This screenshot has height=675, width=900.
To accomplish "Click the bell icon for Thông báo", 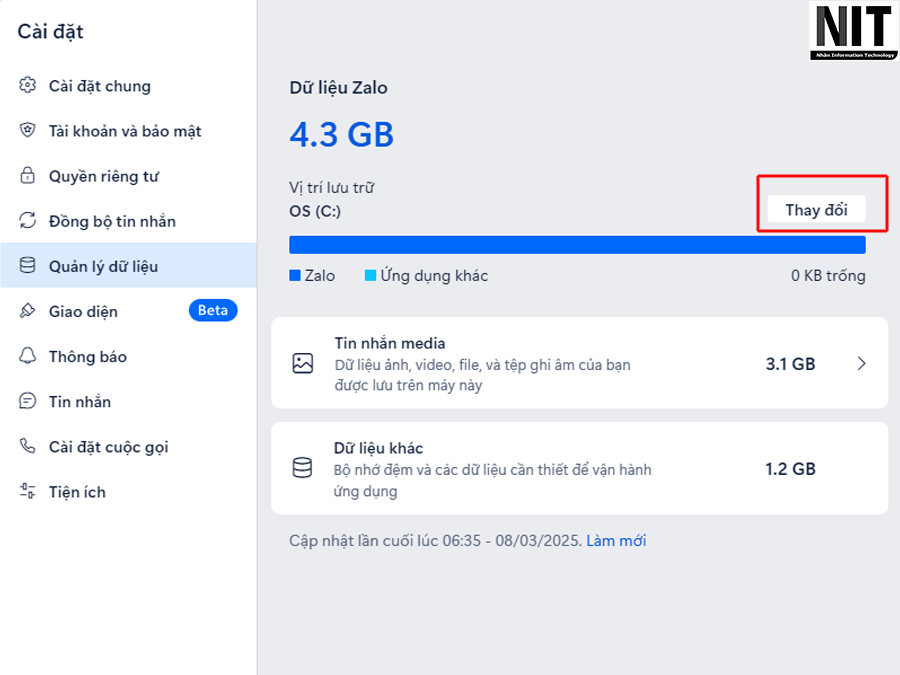I will coord(27,356).
